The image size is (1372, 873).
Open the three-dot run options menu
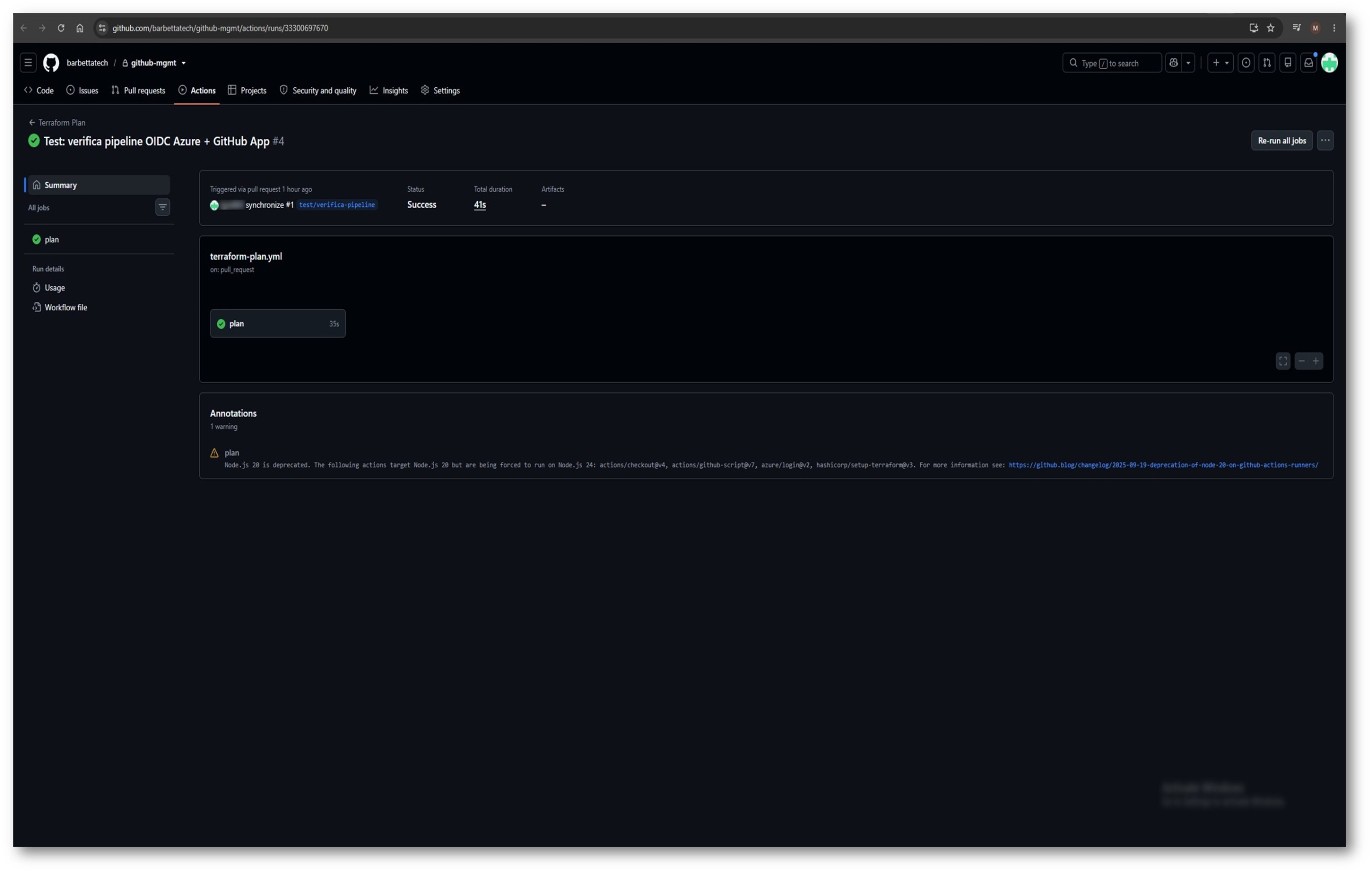pos(1325,141)
